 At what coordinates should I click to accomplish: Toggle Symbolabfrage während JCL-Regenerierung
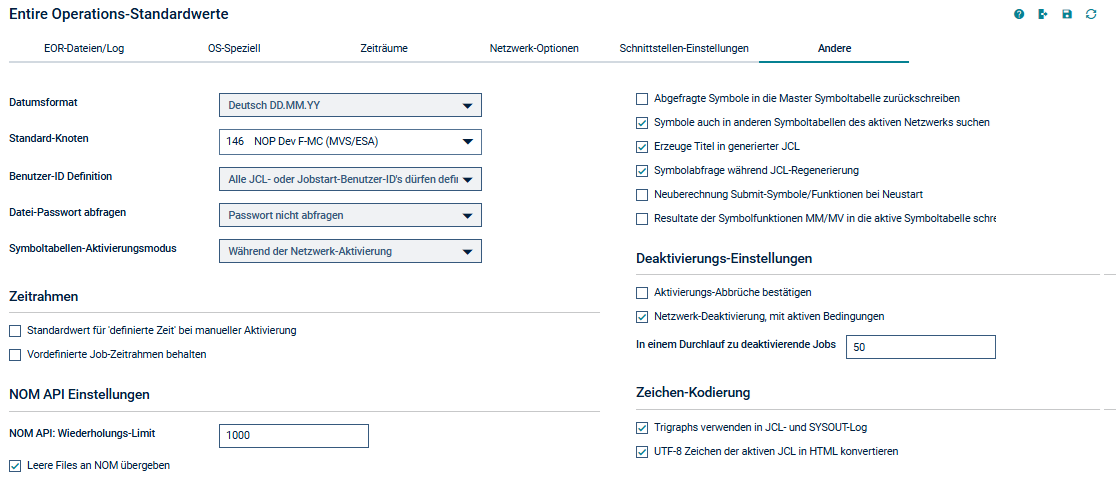point(642,171)
